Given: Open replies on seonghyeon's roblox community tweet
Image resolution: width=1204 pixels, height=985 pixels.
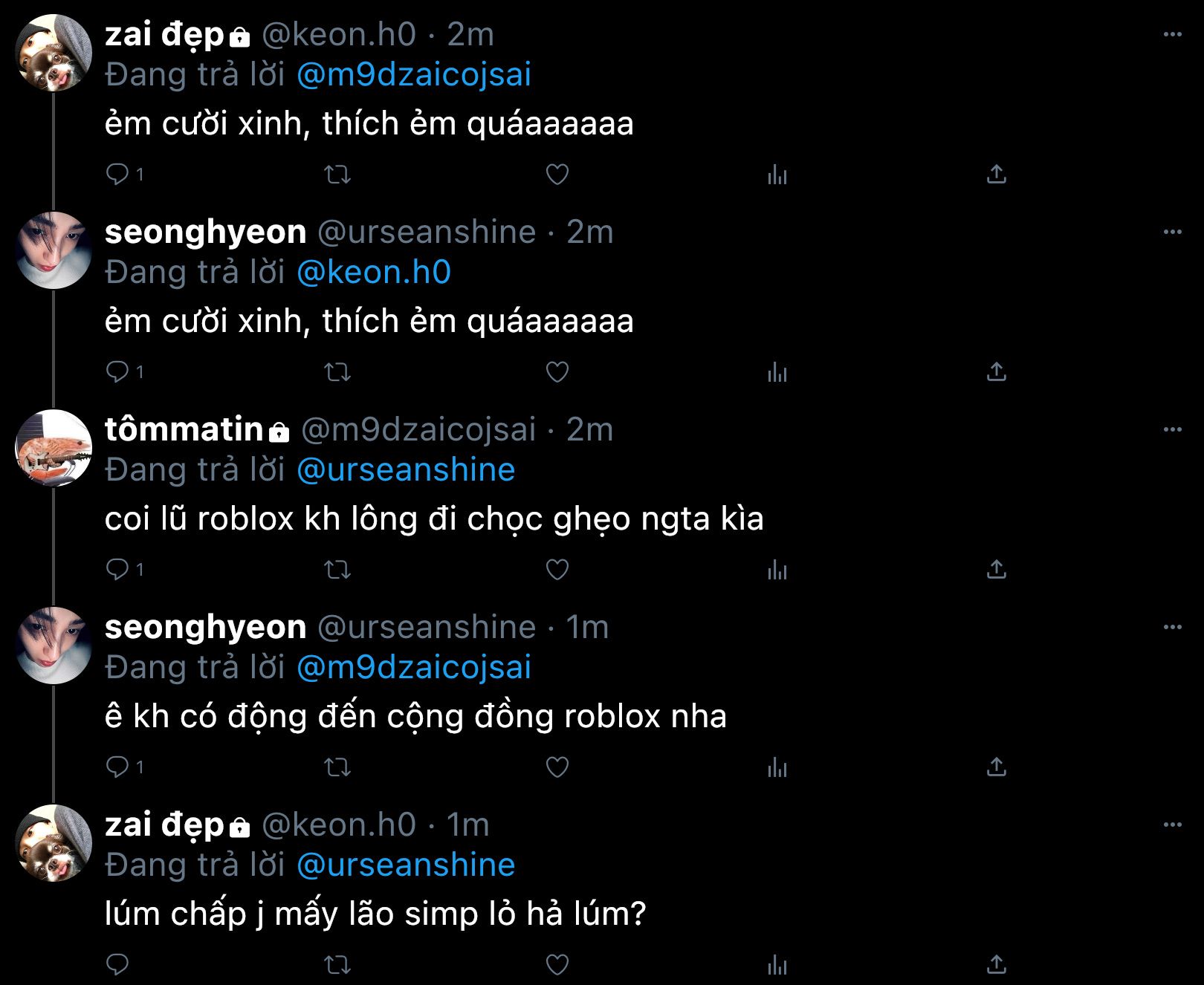Looking at the screenshot, I should 117,767.
